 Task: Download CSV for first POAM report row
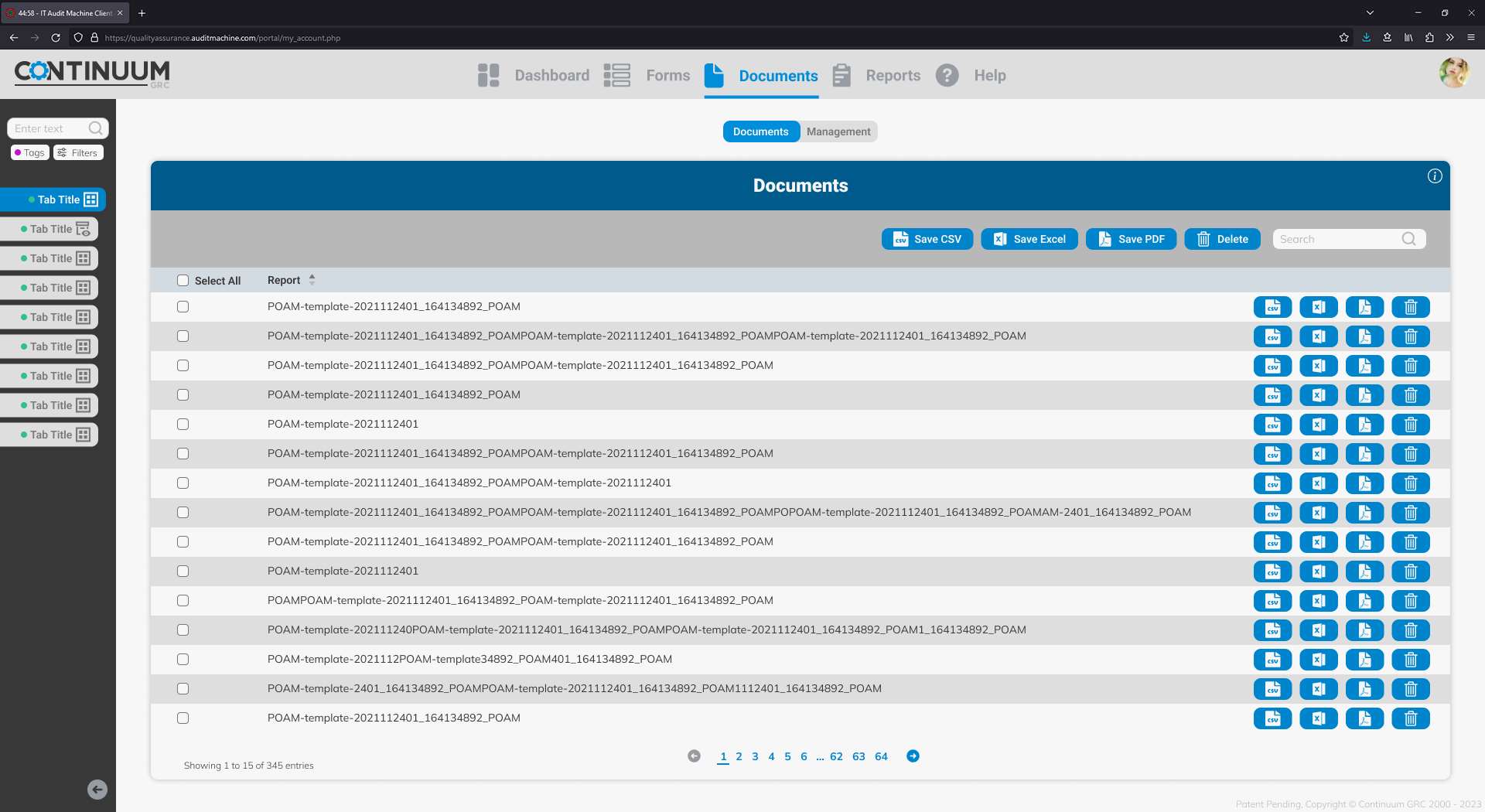pyautogui.click(x=1272, y=307)
